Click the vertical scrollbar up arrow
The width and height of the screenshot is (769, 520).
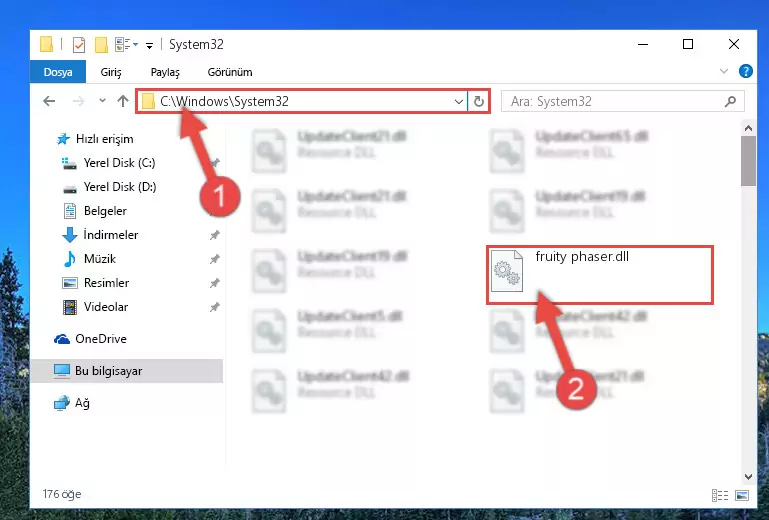tap(748, 129)
